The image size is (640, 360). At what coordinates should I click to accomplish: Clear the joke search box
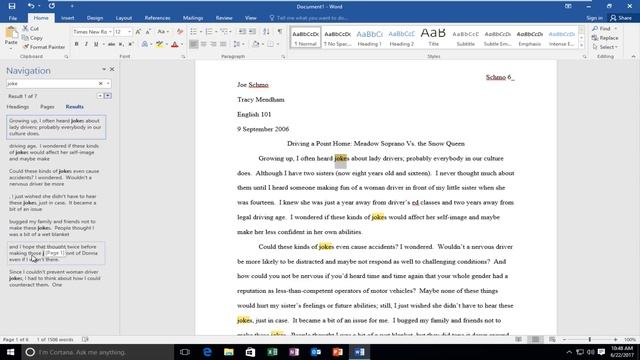coord(100,83)
